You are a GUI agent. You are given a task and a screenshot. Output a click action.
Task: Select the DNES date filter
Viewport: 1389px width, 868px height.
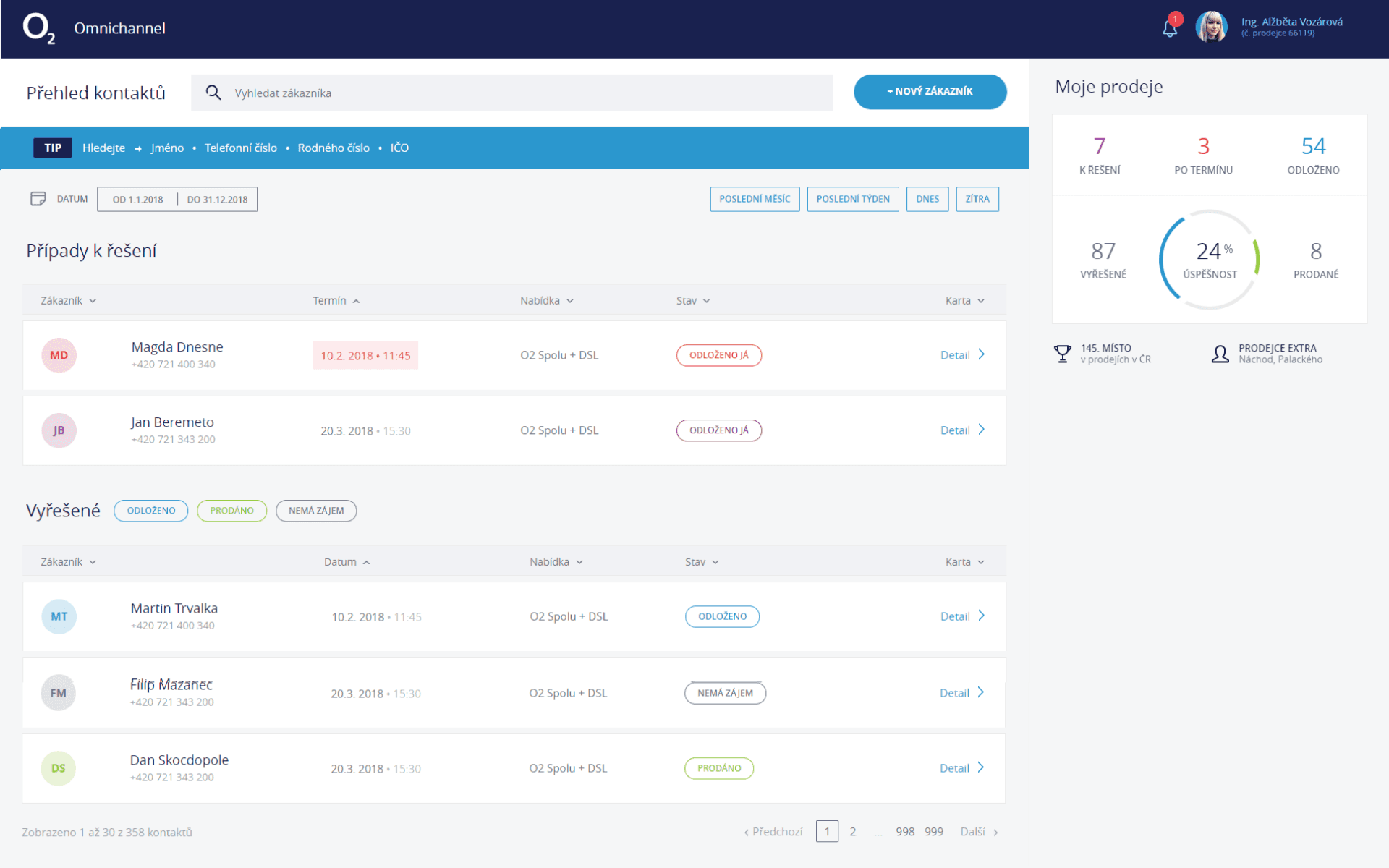click(927, 199)
